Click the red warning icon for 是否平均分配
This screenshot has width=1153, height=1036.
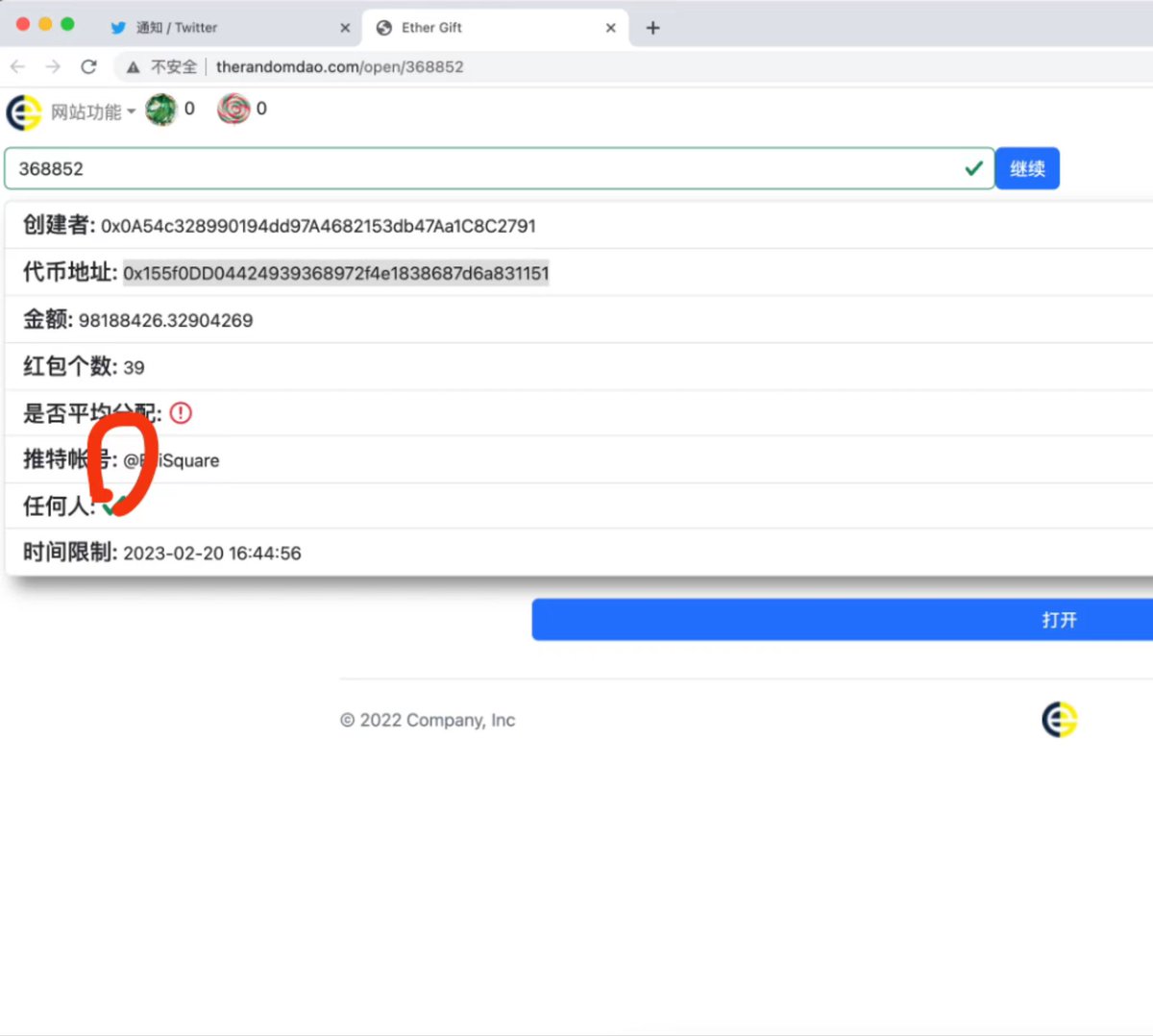[181, 413]
